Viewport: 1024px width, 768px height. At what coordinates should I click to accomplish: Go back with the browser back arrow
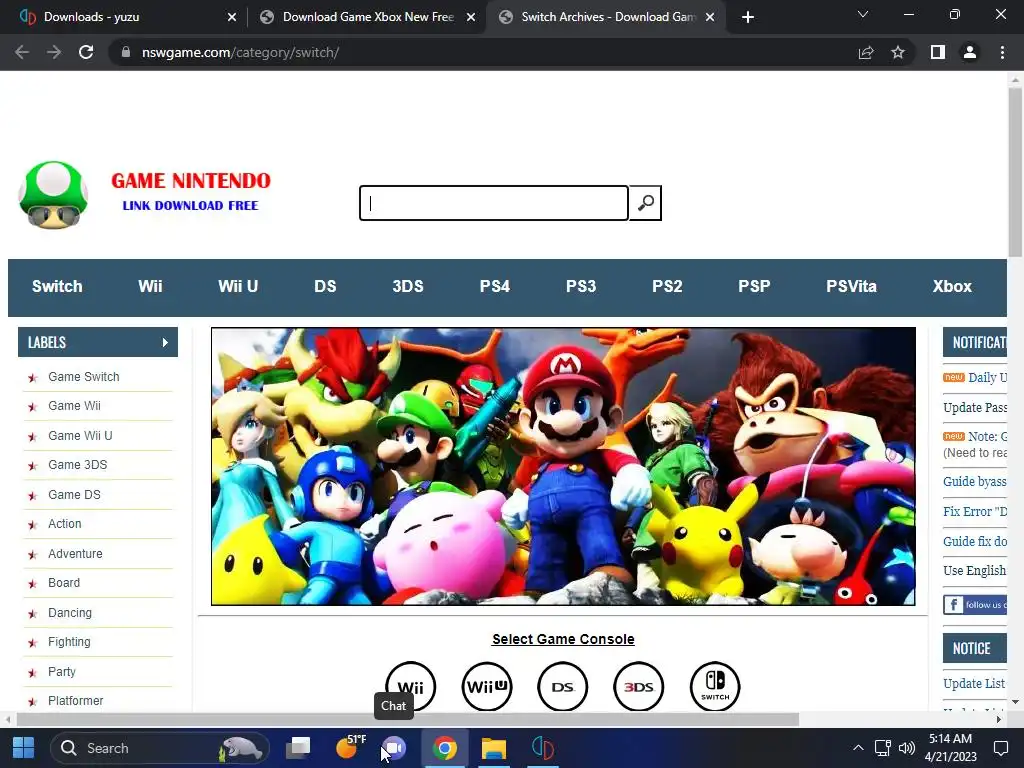22,52
